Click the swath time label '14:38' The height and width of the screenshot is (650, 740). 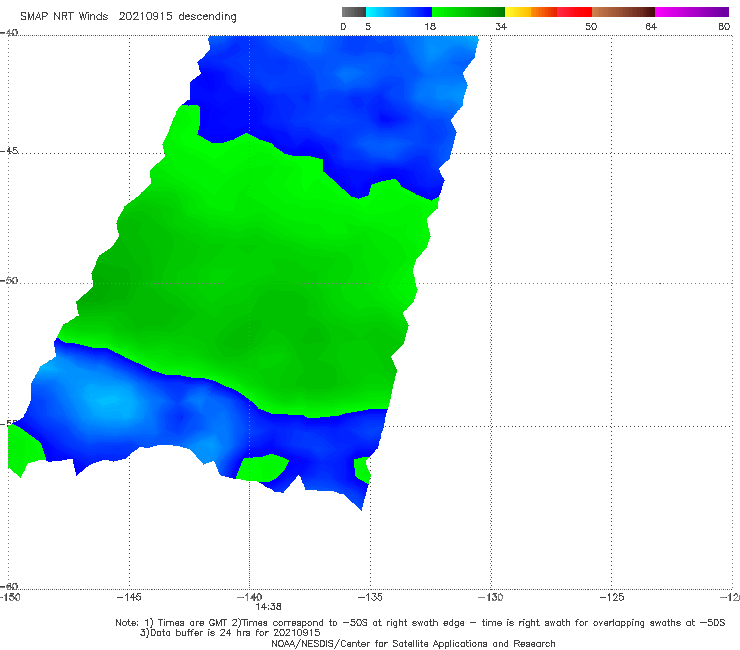click(269, 607)
